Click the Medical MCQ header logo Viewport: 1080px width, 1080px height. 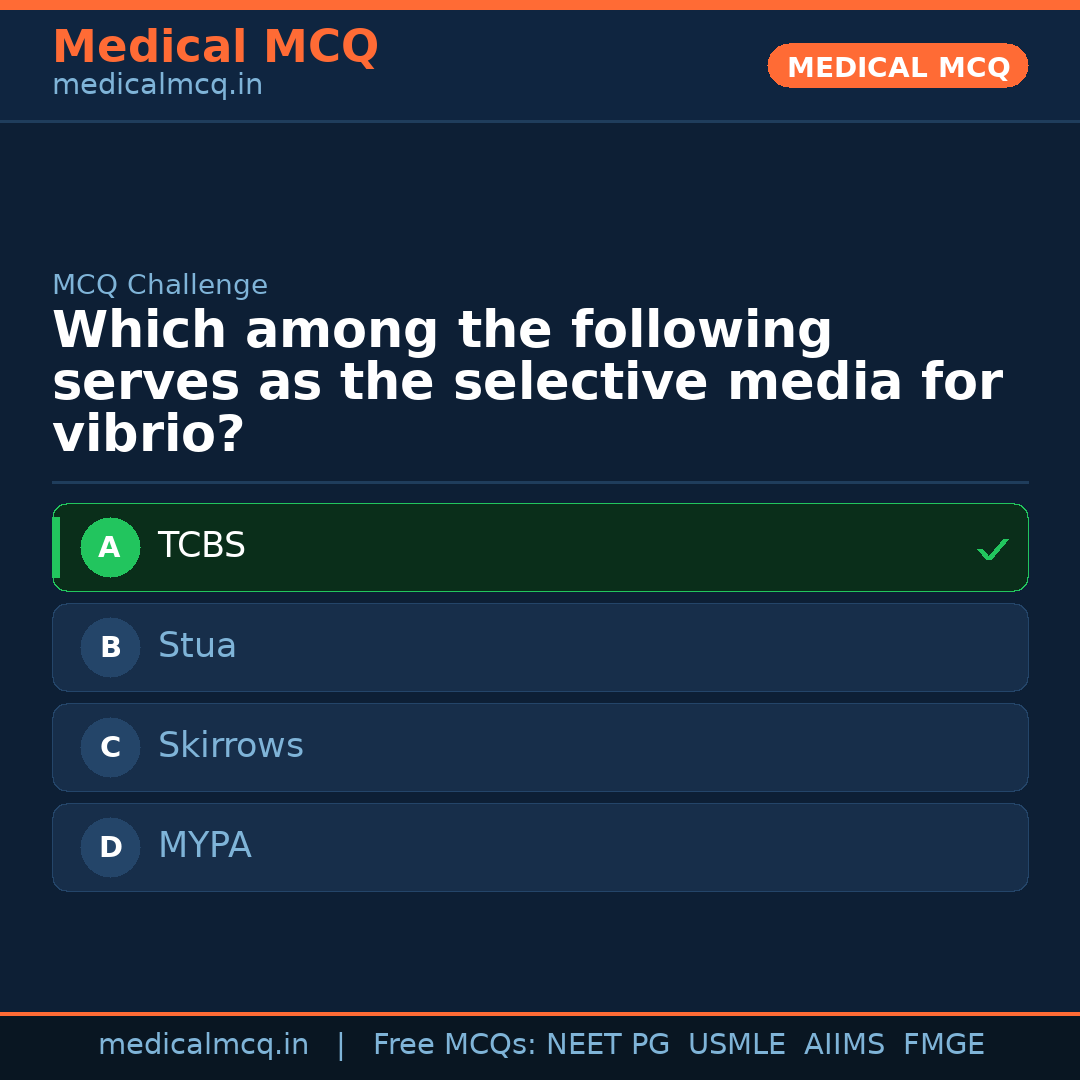click(215, 46)
